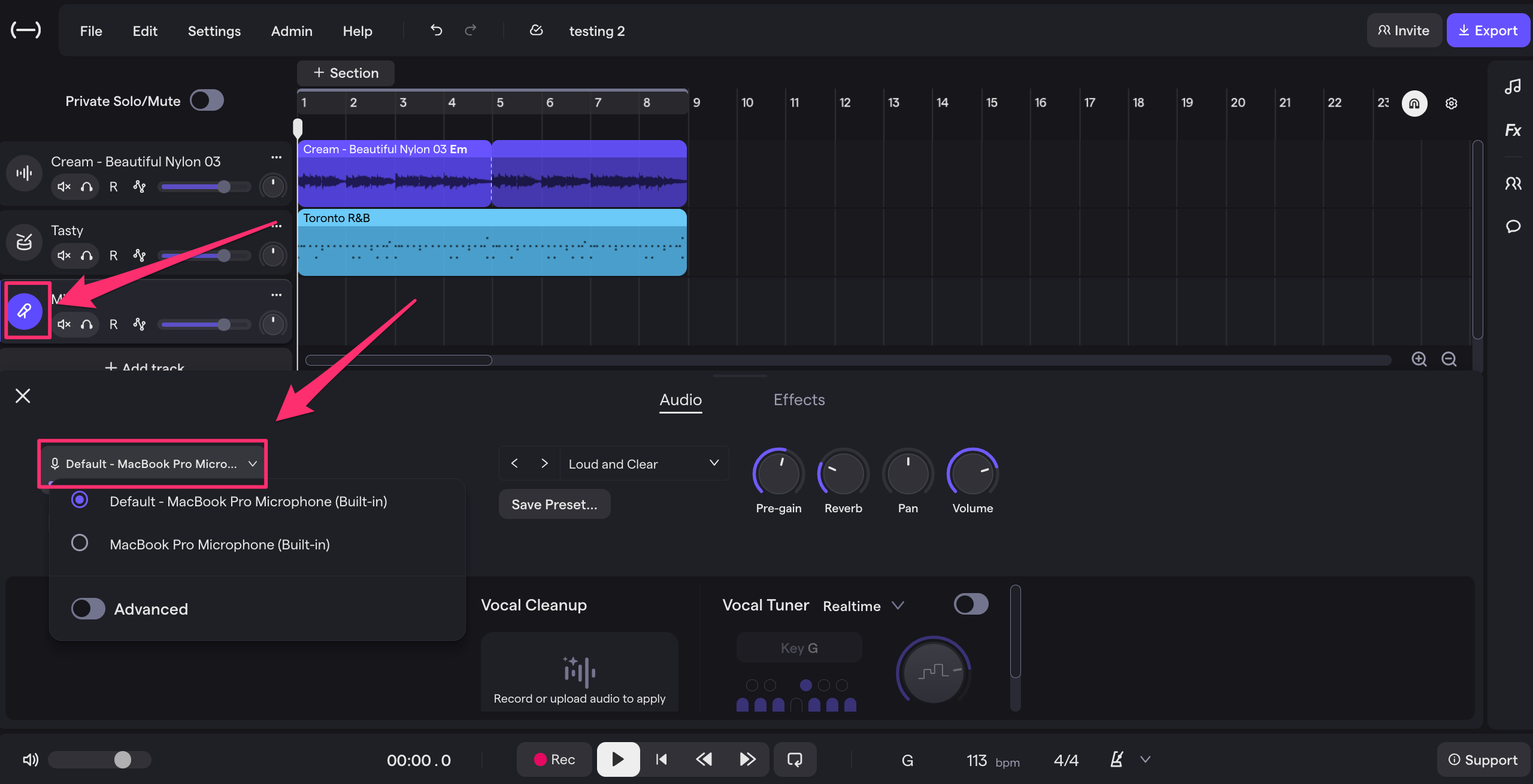Go to previous vocal preset
The height and width of the screenshot is (784, 1533).
[x=514, y=463]
